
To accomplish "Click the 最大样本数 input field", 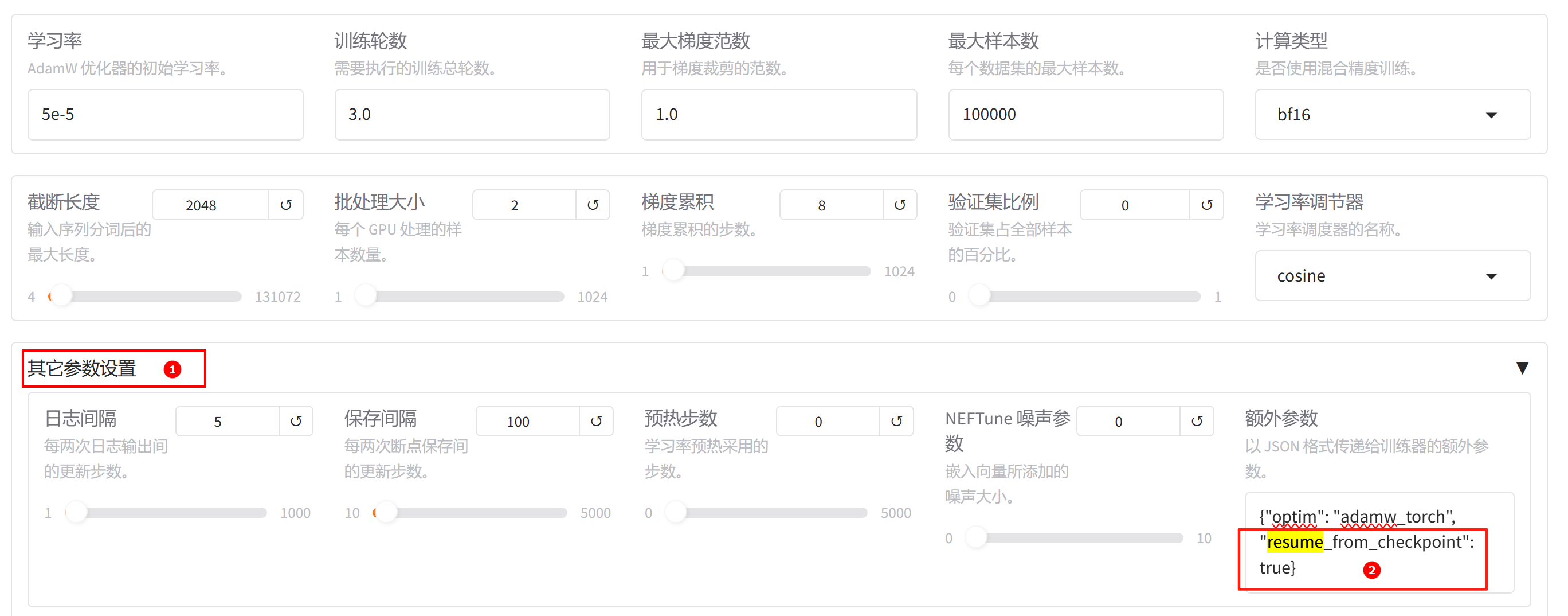I will 1085,115.
